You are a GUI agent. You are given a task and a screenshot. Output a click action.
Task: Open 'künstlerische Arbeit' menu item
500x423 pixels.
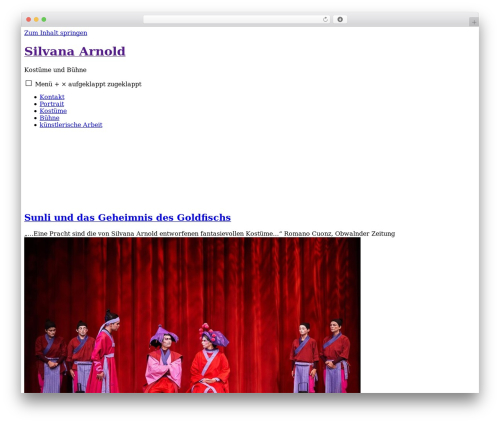[71, 125]
